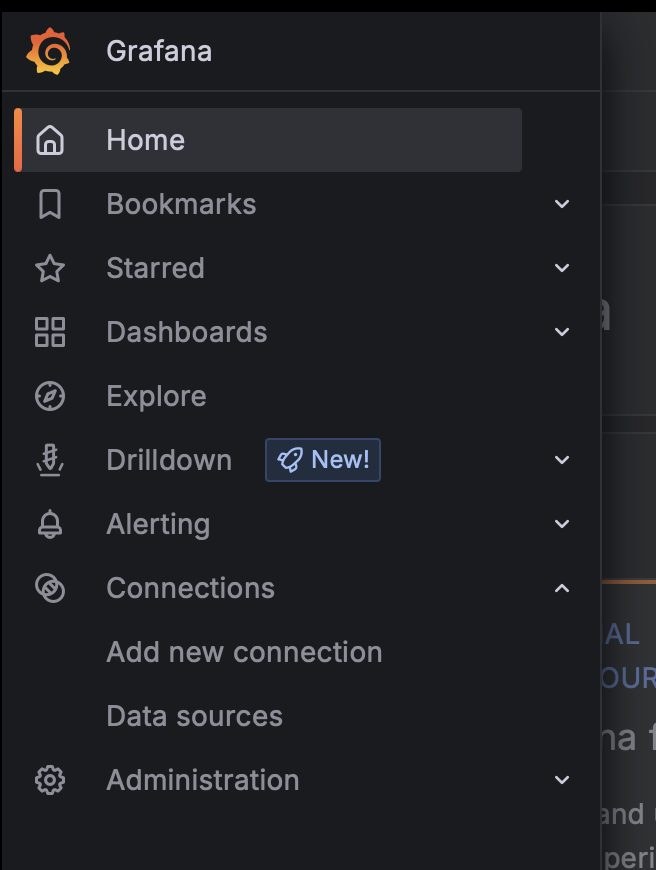Viewport: 656px width, 870px height.
Task: Click the Bookmarks ribbon icon
Action: tap(49, 204)
